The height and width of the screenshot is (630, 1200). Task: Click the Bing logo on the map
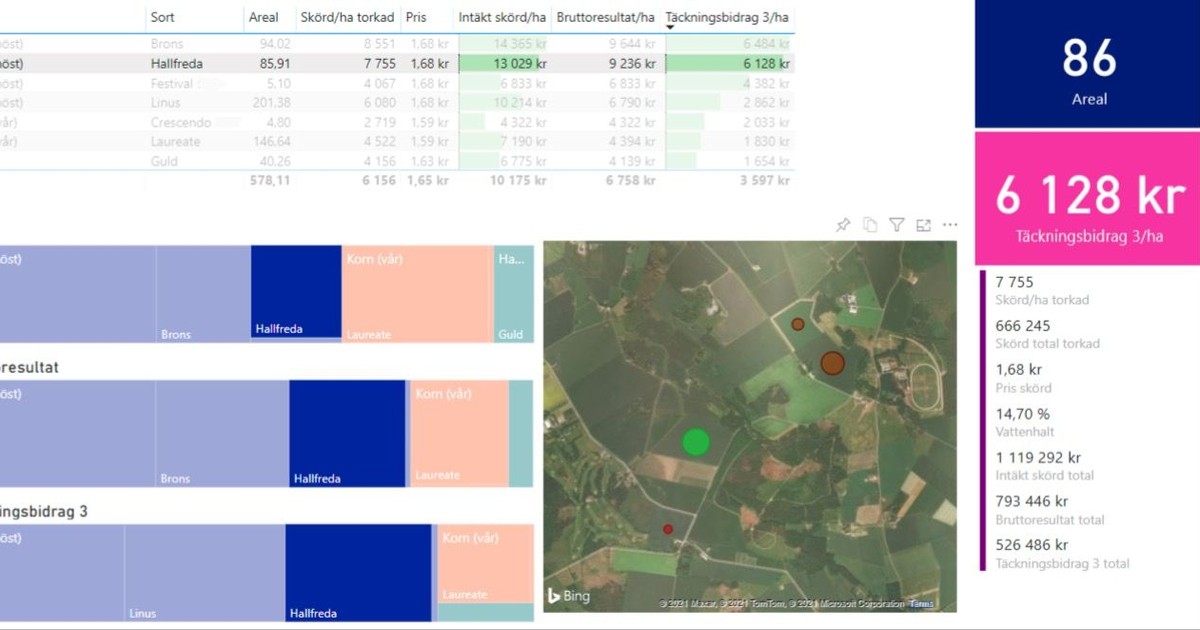pos(569,596)
